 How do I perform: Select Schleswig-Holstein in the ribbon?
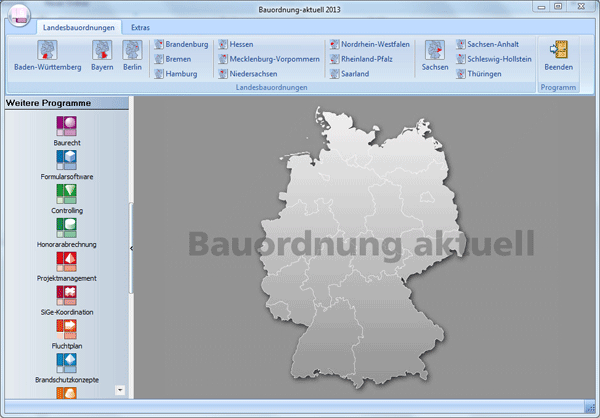[x=494, y=59]
